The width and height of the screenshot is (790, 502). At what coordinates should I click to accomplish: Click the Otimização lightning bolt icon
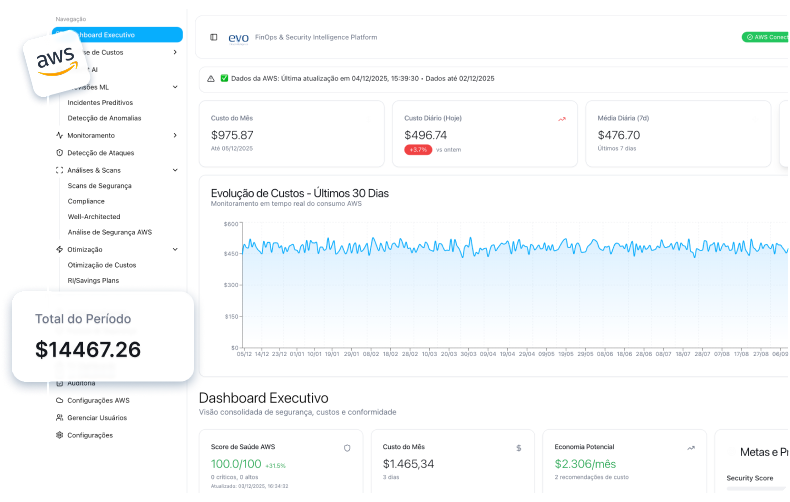pos(60,249)
